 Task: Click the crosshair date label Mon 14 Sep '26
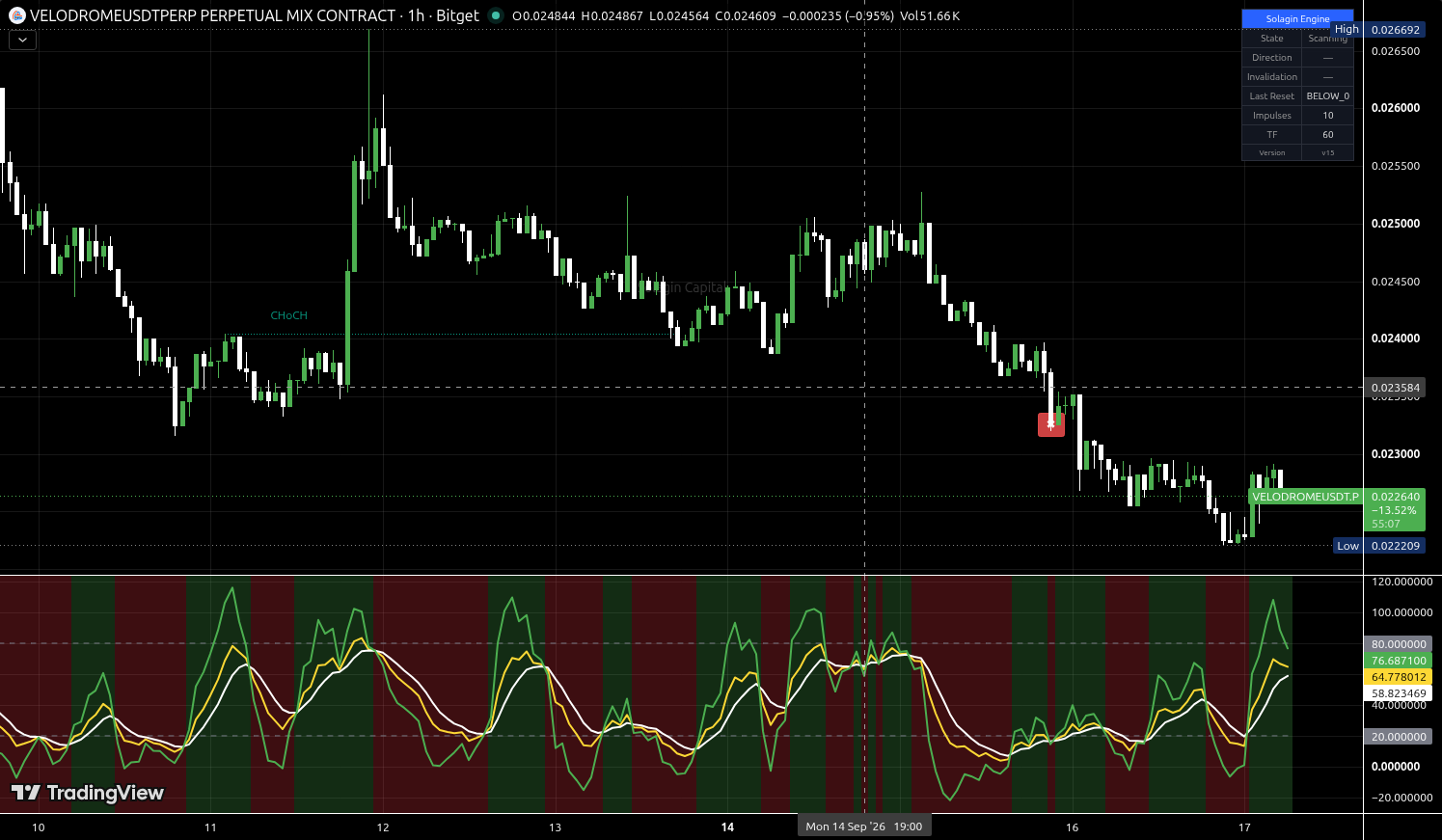coord(864,826)
